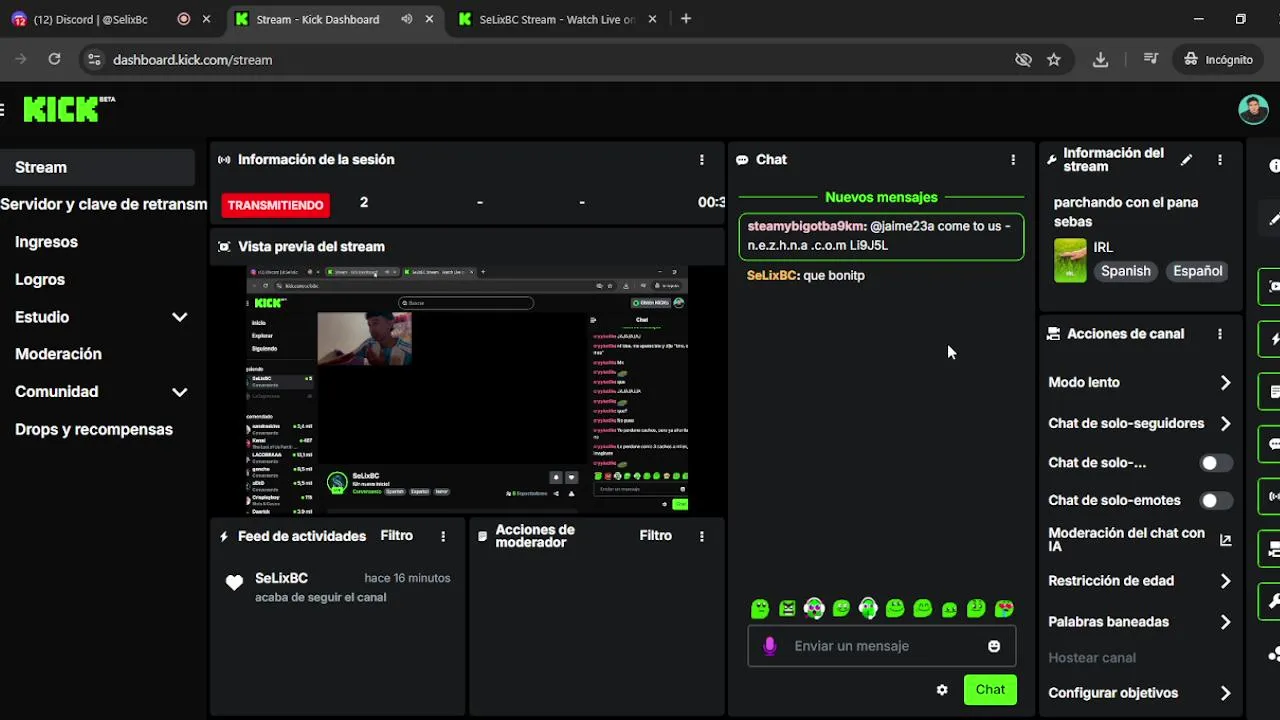Viewport: 1280px width, 720px height.
Task: Open Servidor y clave de retransmisión
Action: pos(103,204)
